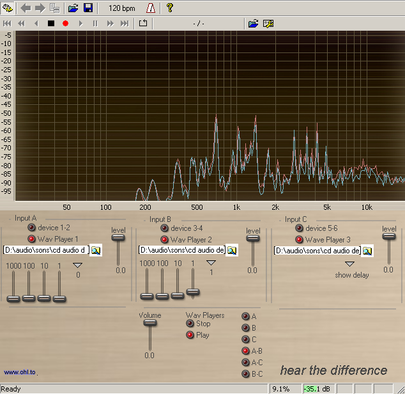Viewport: 405px width, 394px height.
Task: Click Input B 1000 delay slider
Action: coord(147,296)
